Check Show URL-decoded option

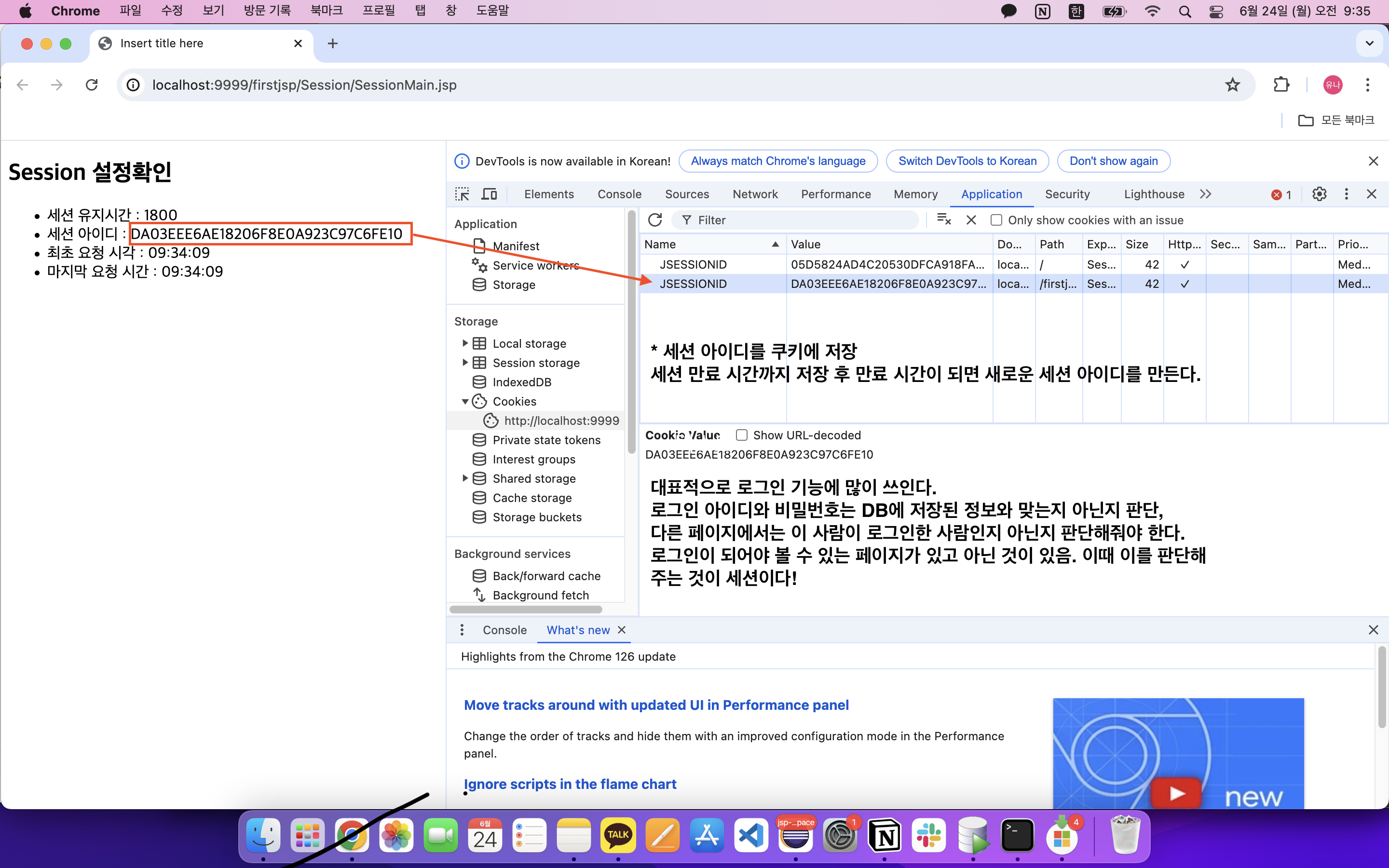[x=742, y=435]
